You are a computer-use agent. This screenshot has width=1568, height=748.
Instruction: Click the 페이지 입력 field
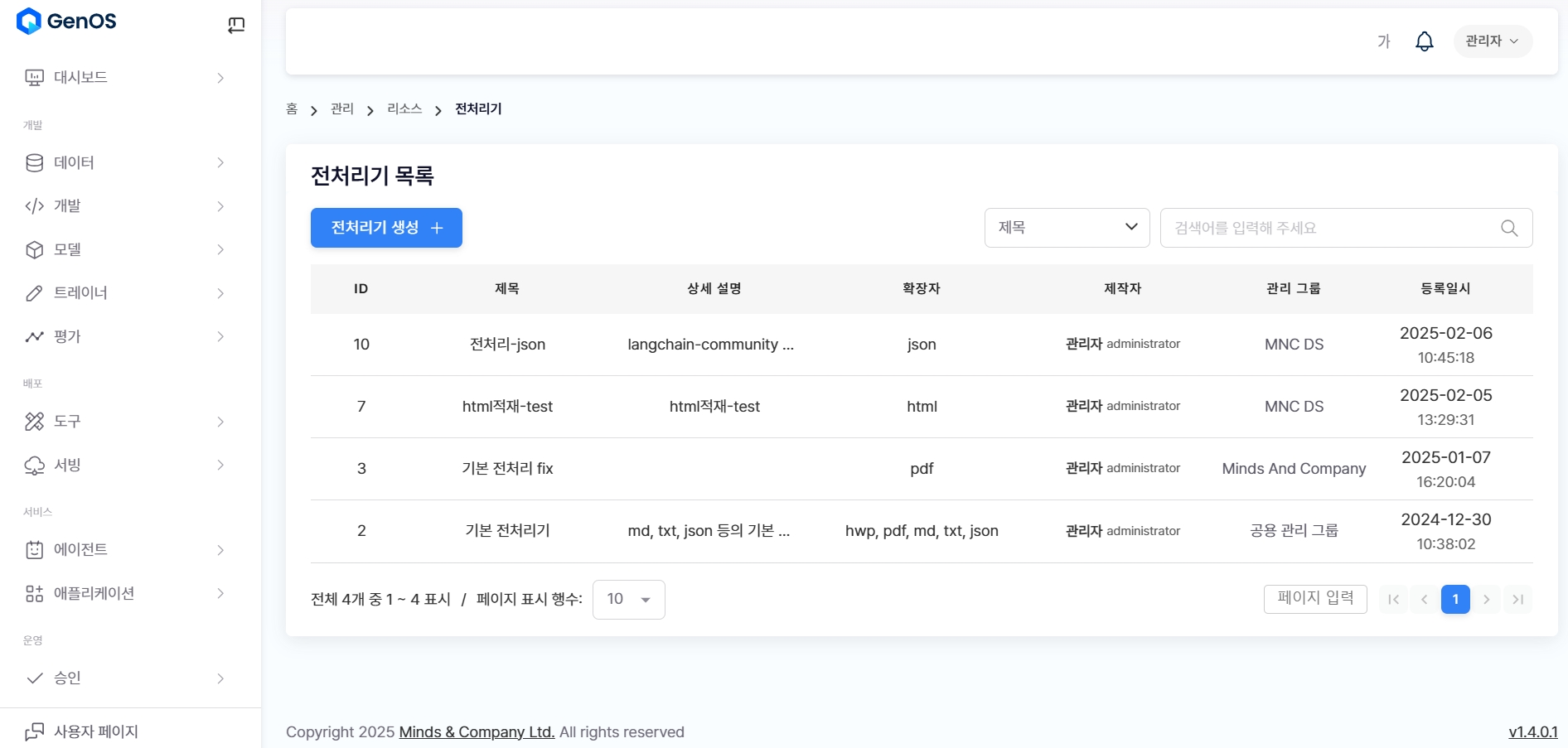click(x=1314, y=599)
